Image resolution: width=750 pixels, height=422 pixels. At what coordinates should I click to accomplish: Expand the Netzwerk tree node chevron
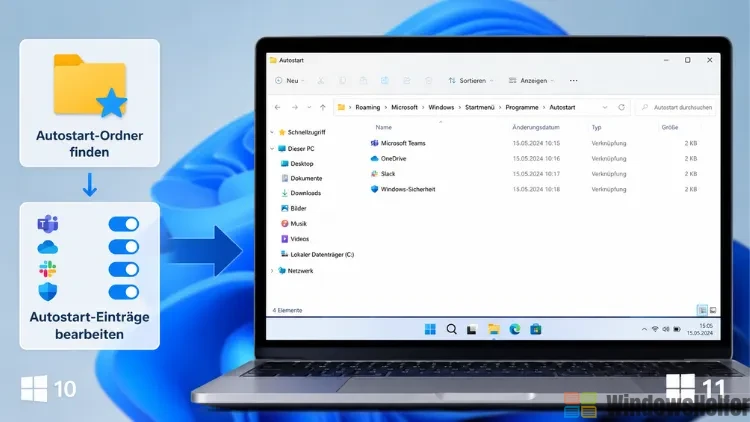coord(272,271)
